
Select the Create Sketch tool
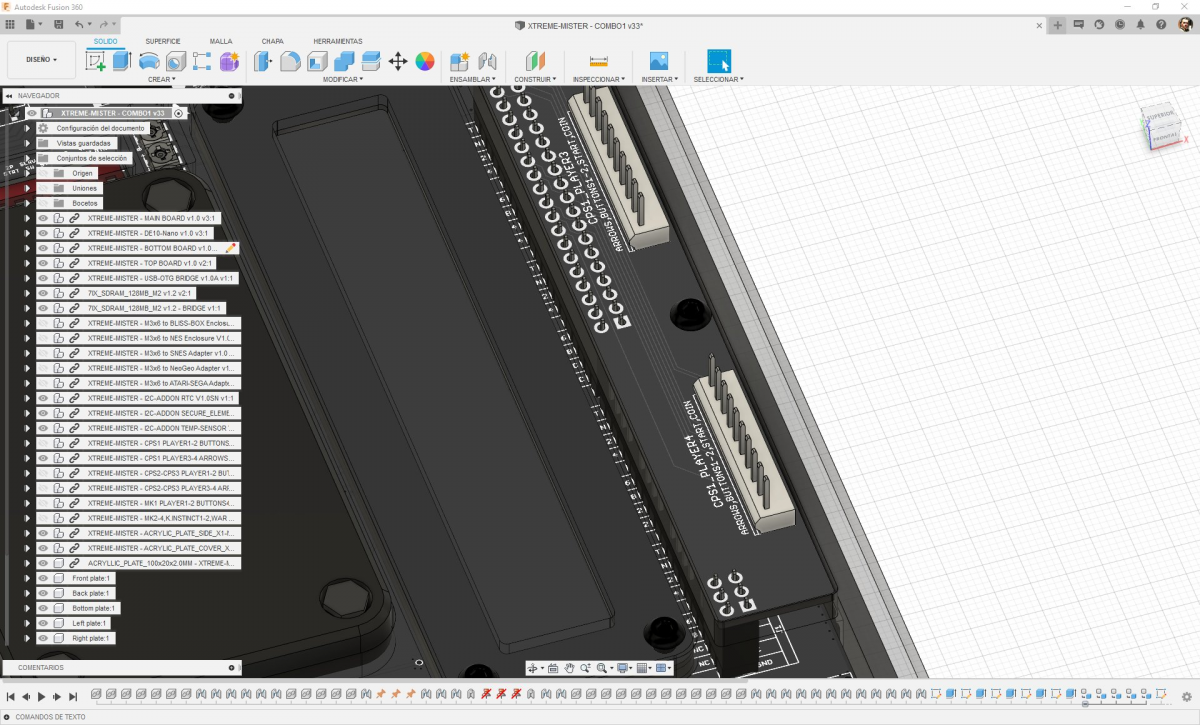[x=96, y=61]
